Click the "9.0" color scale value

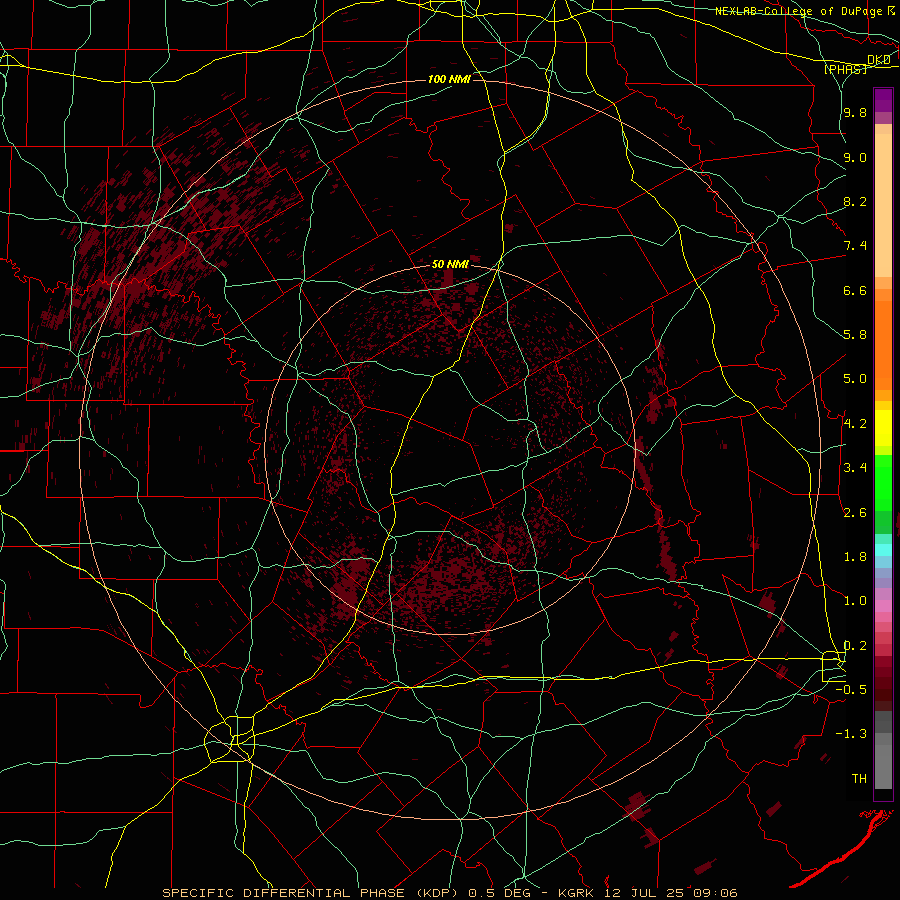coord(855,158)
